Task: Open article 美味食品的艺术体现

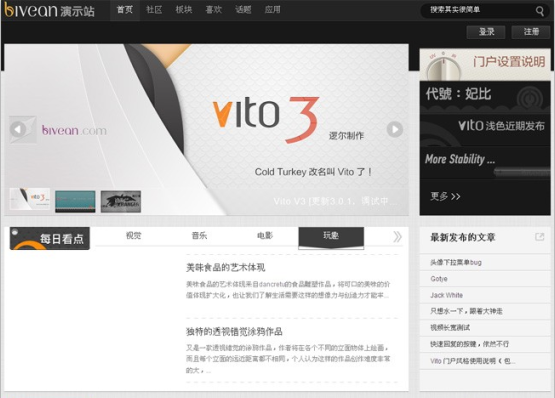Action: [225, 267]
